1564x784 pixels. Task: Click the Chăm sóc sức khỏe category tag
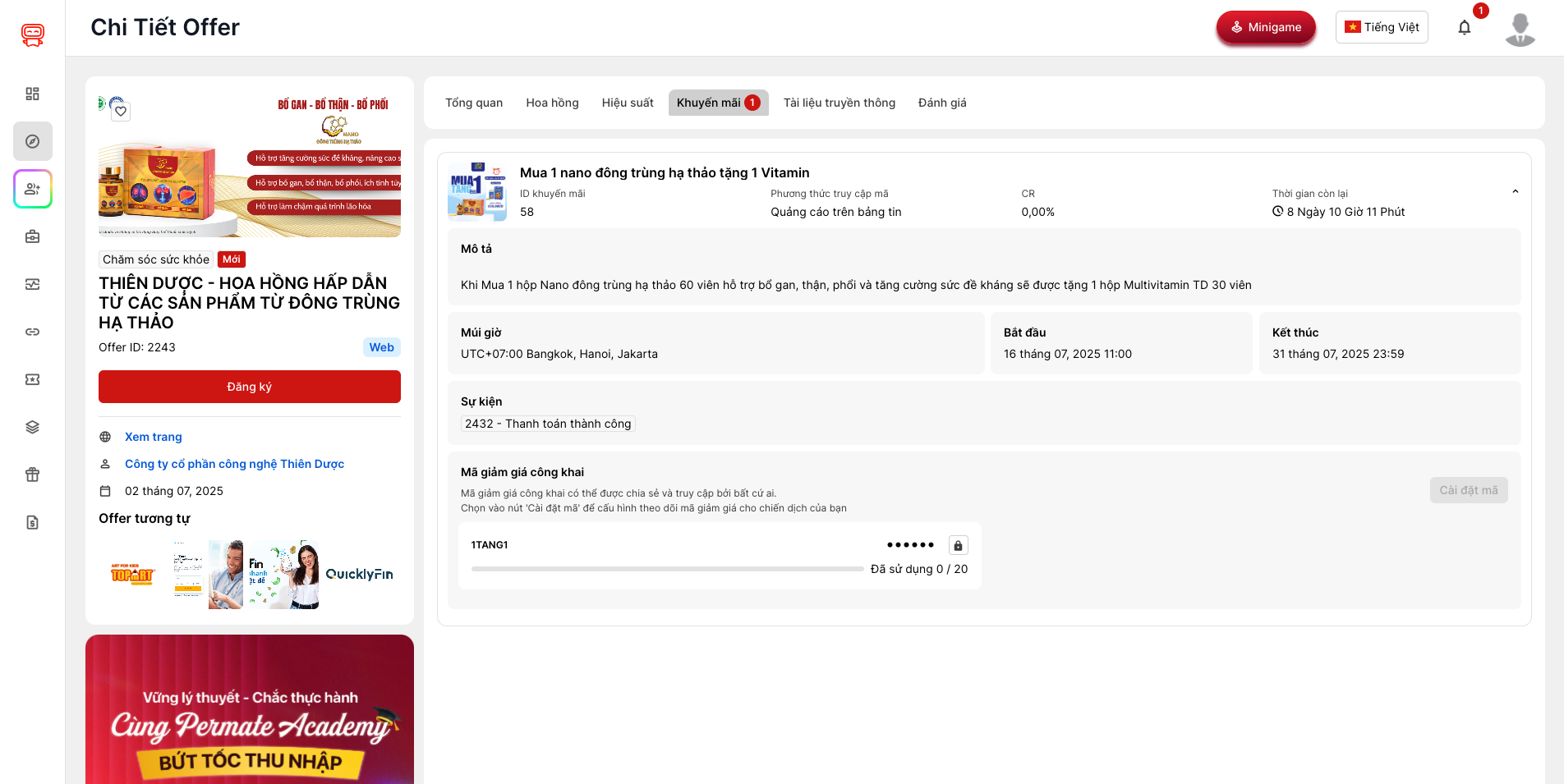[x=156, y=259]
